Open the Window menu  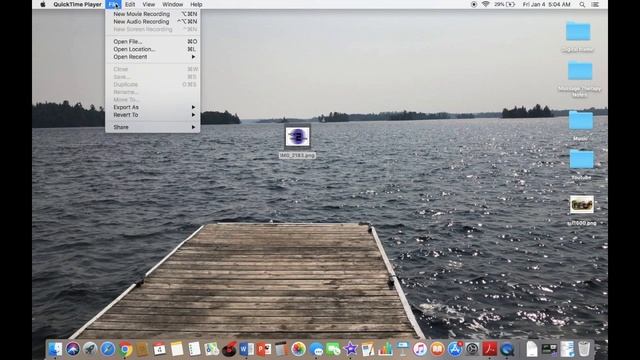point(173,4)
